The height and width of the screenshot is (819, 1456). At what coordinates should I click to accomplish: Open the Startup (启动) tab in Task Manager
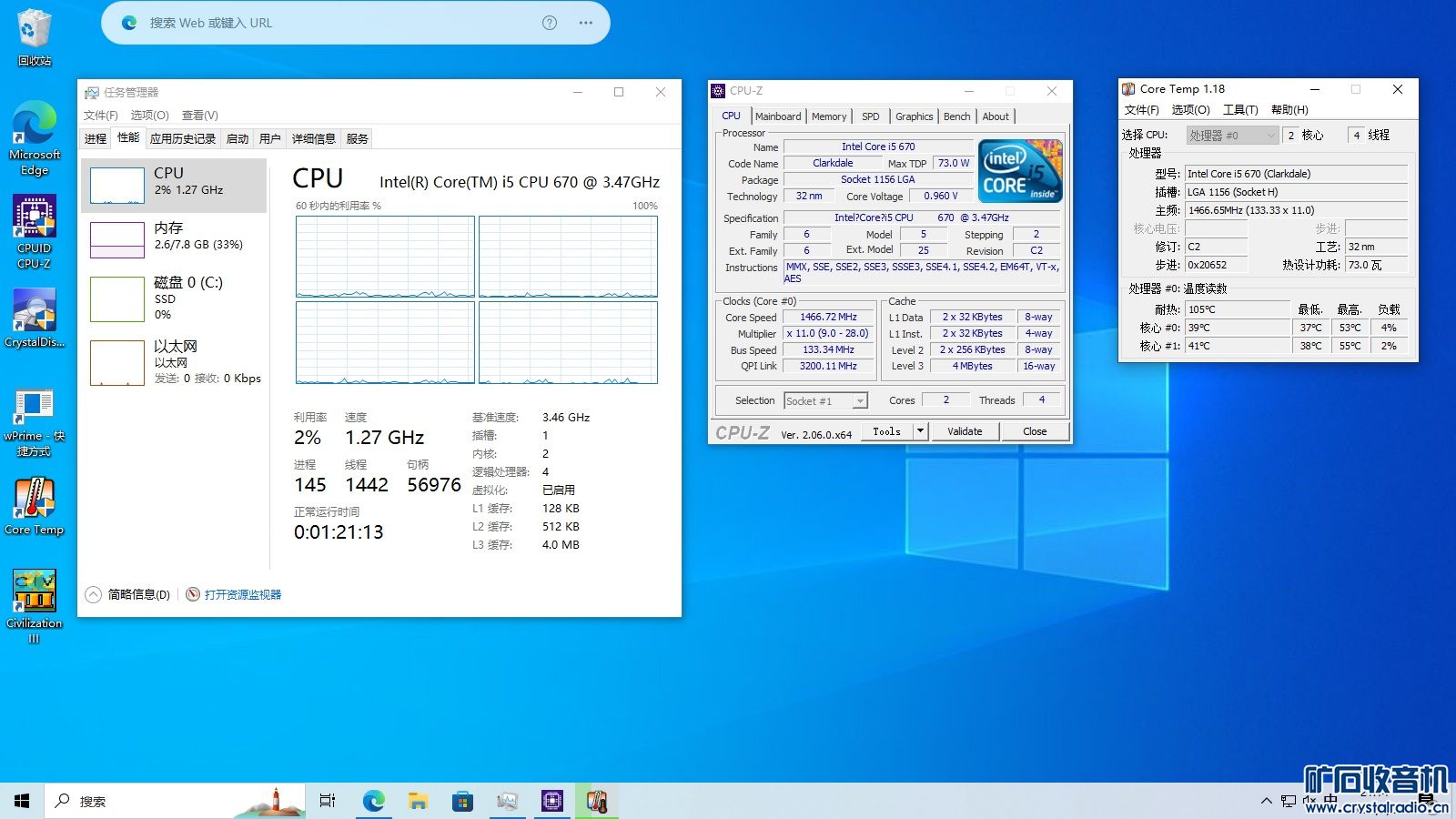[238, 139]
